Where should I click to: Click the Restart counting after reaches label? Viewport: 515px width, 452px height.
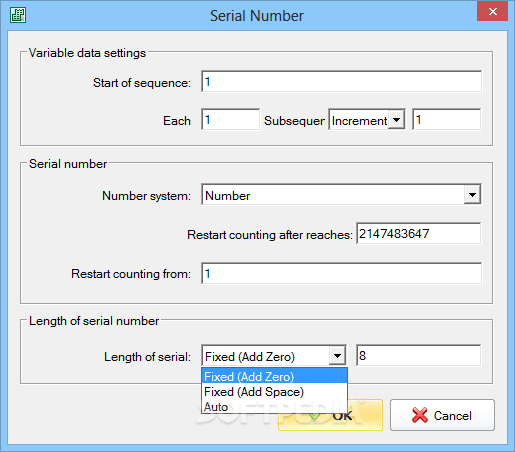click(x=270, y=235)
